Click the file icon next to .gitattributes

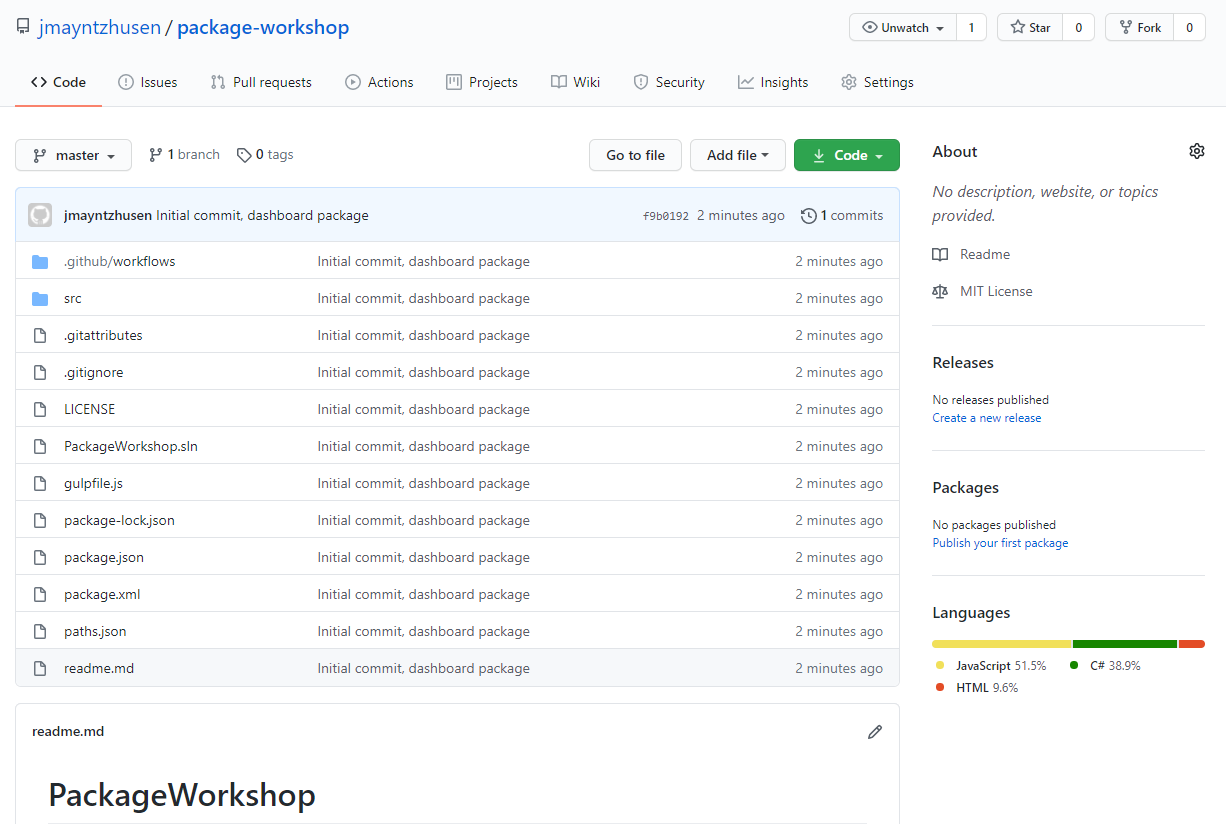coord(40,336)
